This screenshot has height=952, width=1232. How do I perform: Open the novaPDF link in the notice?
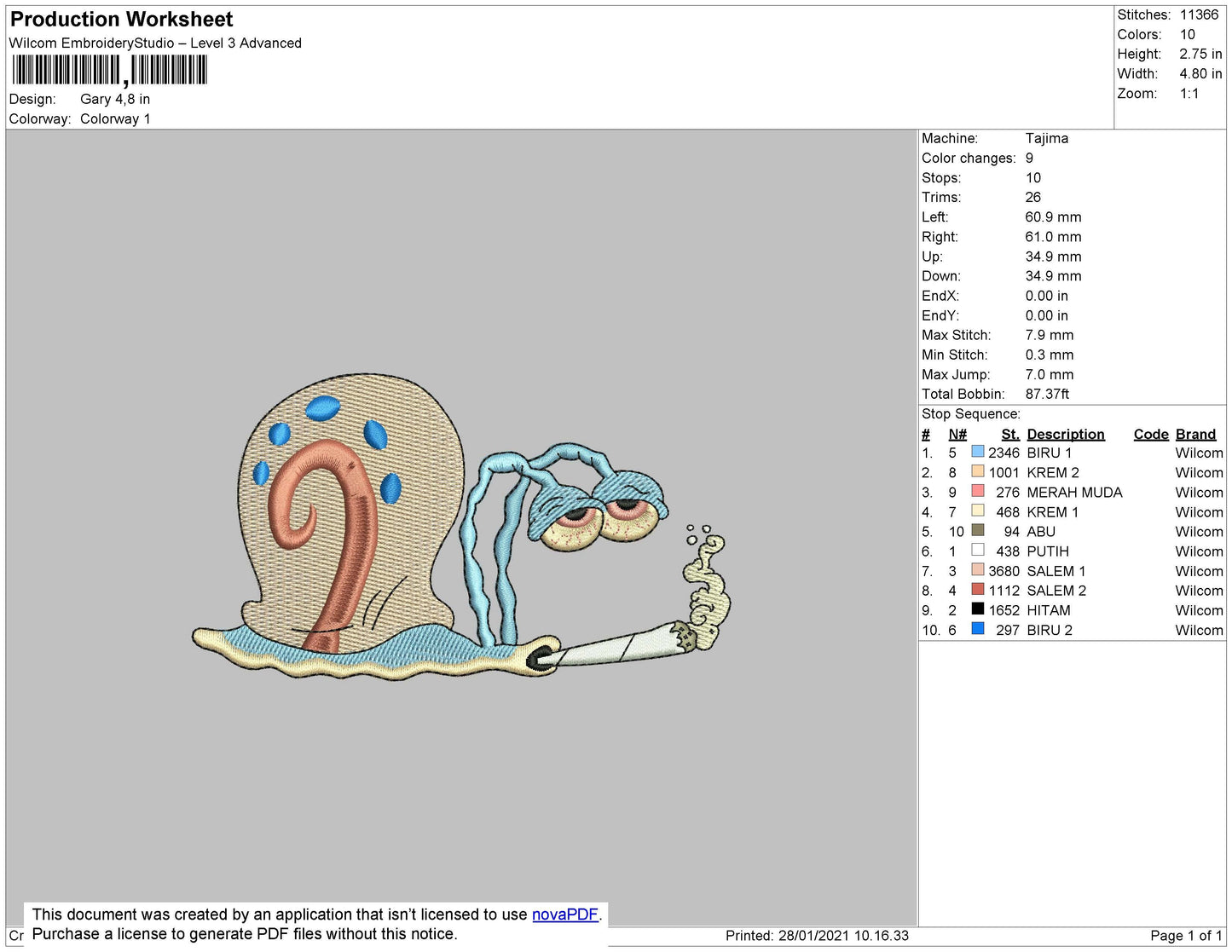pos(565,914)
